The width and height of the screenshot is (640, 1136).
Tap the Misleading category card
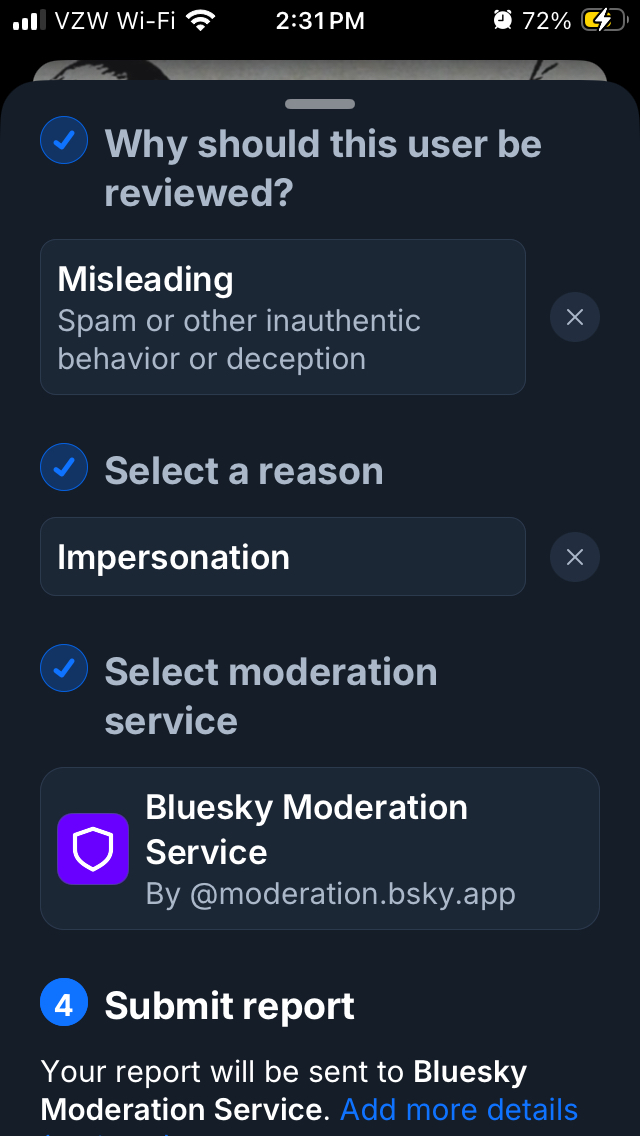point(282,317)
